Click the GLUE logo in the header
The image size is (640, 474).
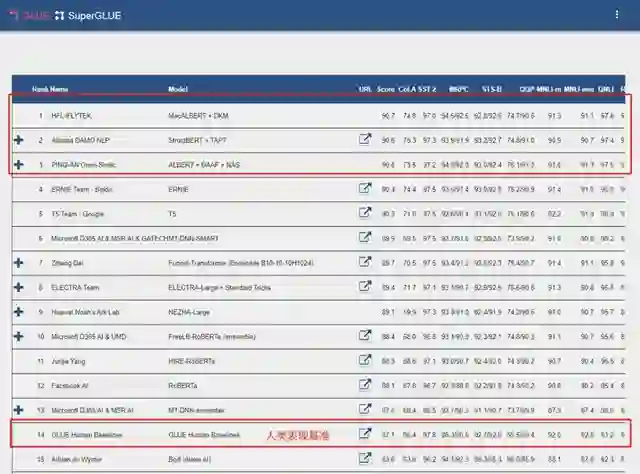(30, 16)
